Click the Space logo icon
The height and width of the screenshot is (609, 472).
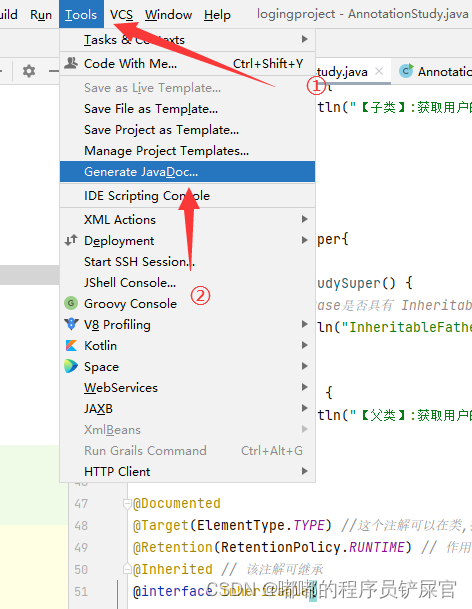(x=71, y=366)
